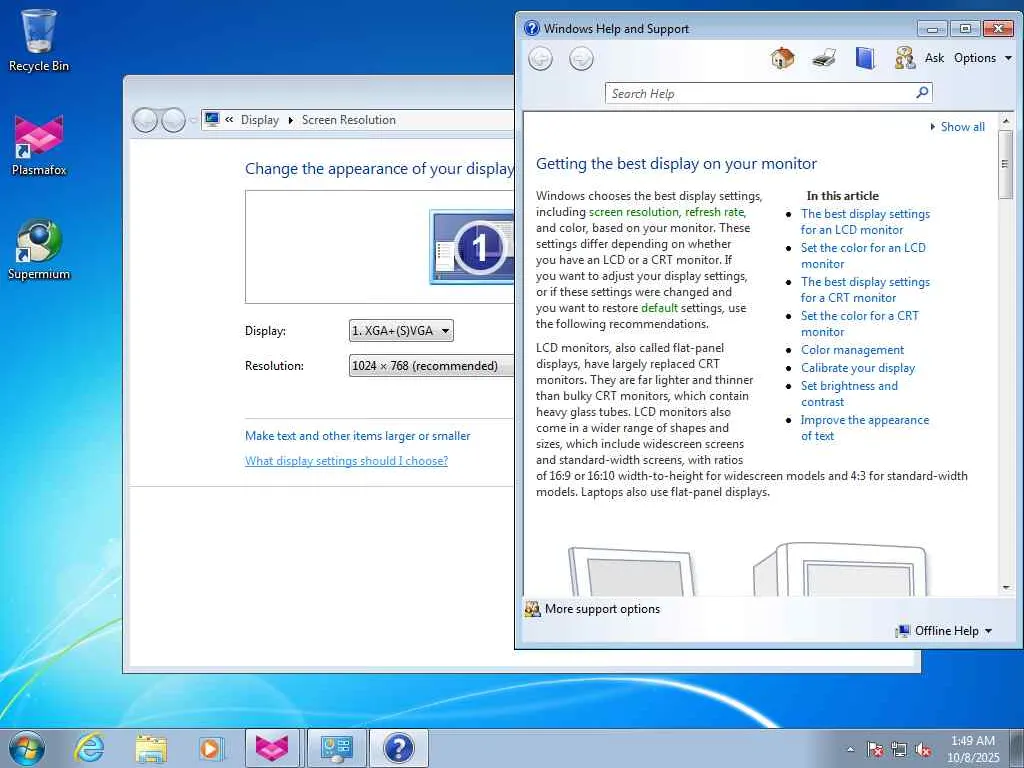Show hidden tray icons arrow

click(x=850, y=749)
